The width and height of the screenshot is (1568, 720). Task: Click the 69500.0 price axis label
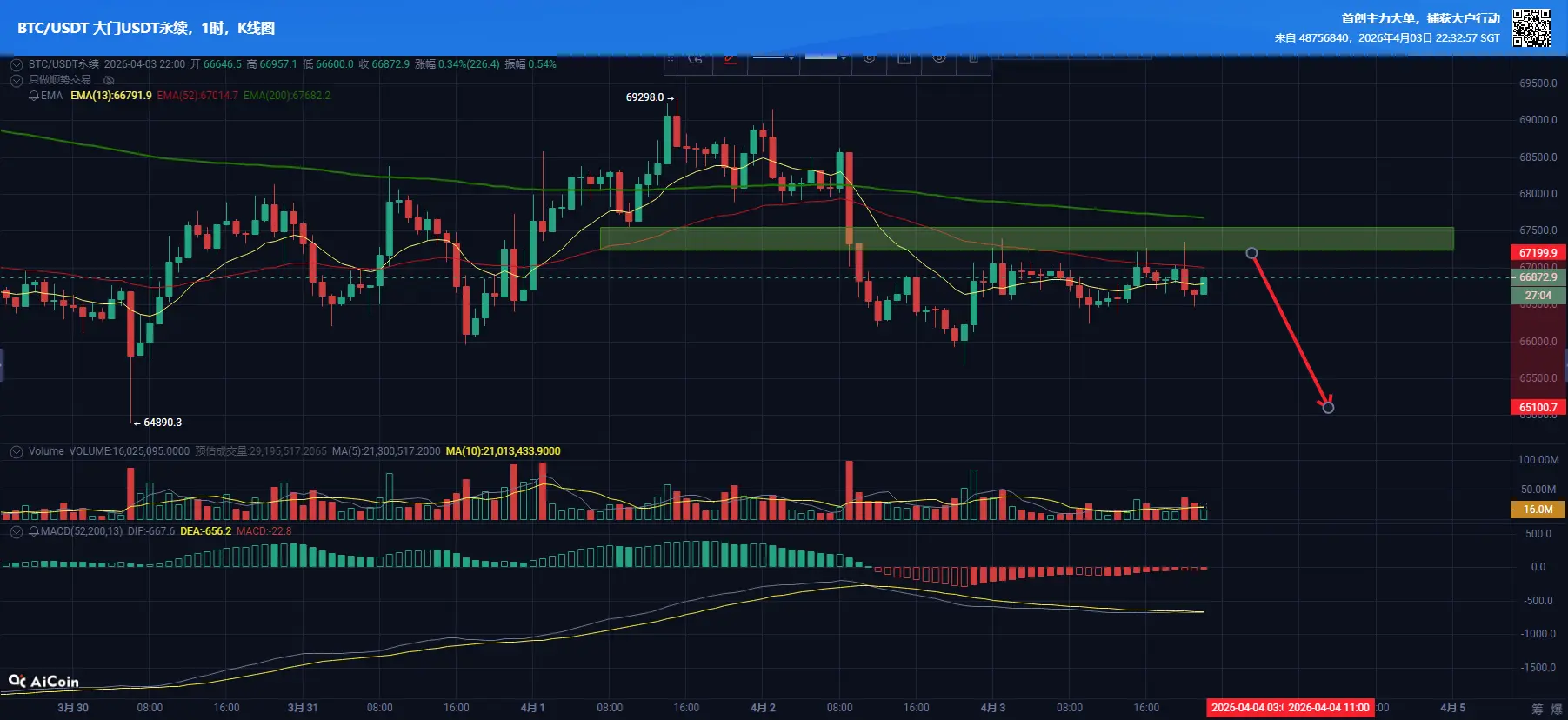coord(1538,83)
